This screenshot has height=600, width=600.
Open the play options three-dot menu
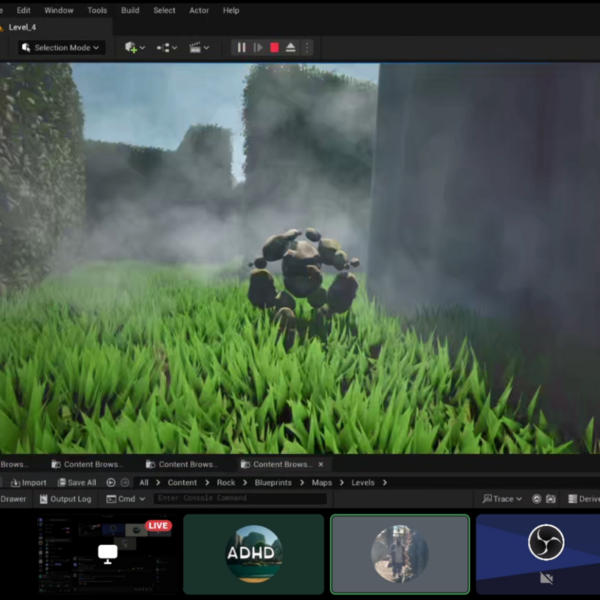[307, 47]
